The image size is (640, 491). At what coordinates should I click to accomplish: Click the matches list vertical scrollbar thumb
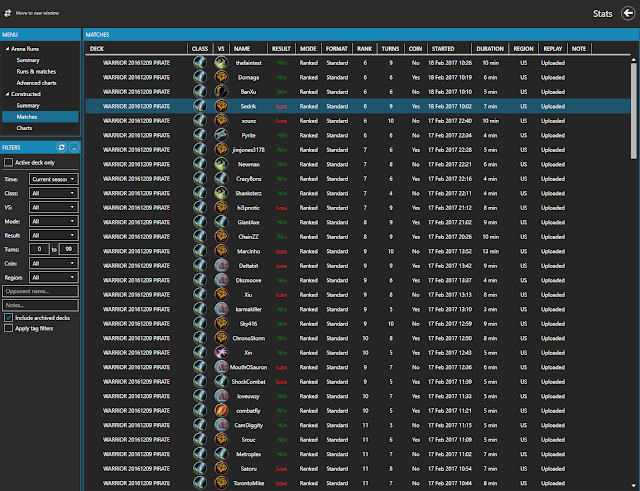[x=633, y=111]
